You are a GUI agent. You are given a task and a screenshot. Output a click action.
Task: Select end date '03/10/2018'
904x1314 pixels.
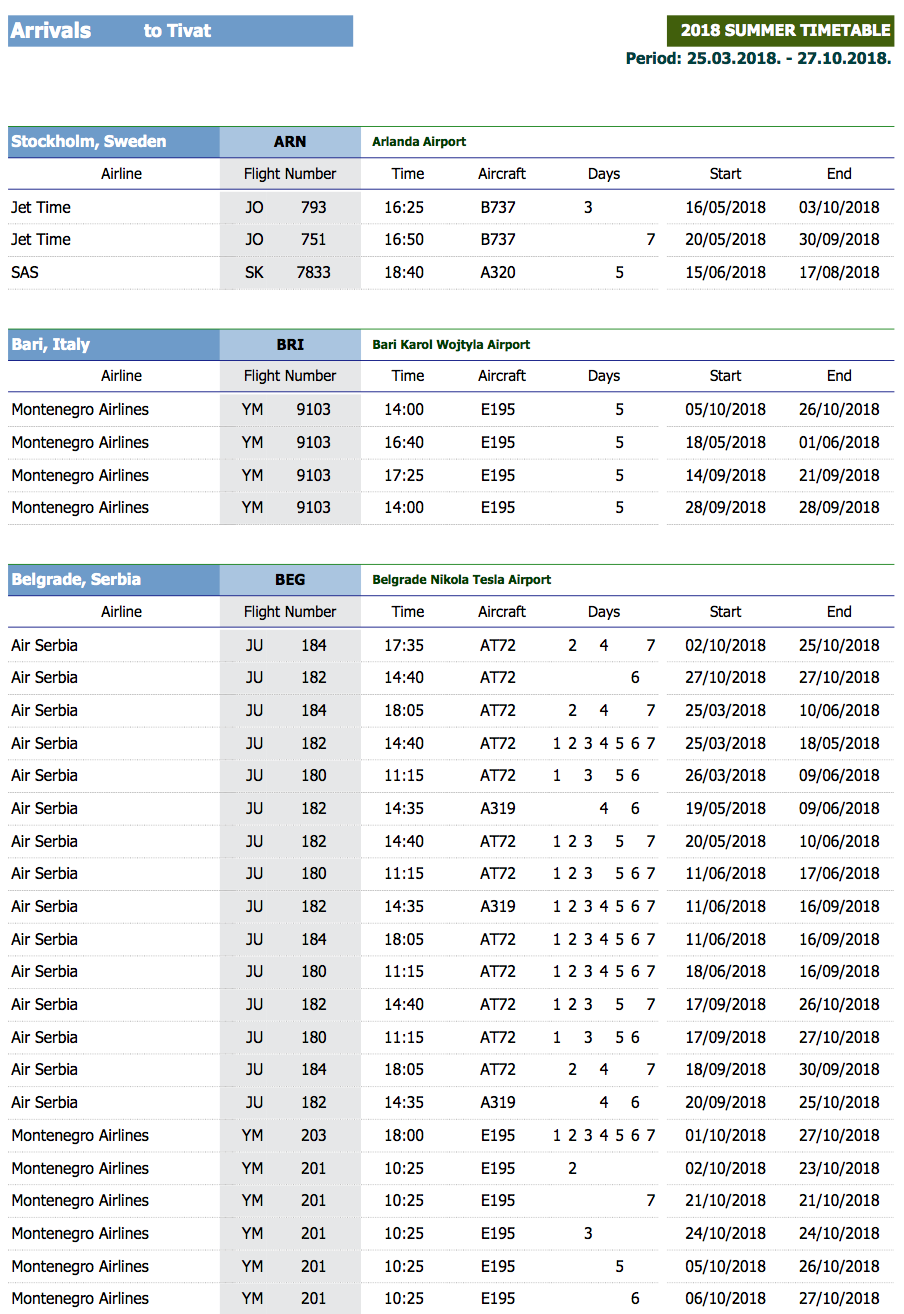[x=839, y=208]
